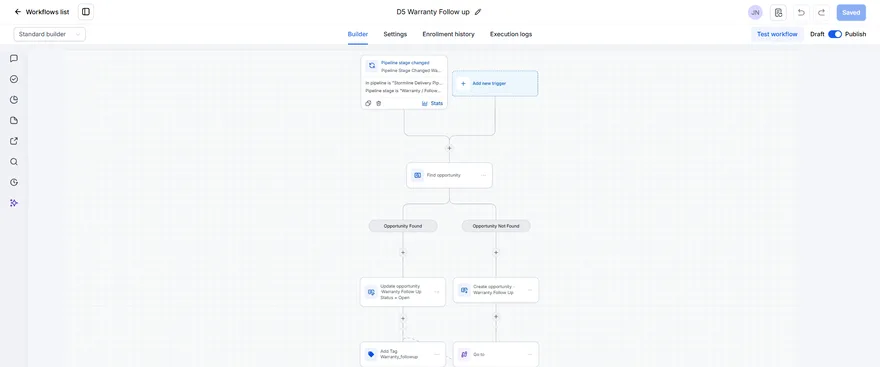
Task: Select the Update opportunity Warranty Follow Up node
Action: [x=403, y=292]
